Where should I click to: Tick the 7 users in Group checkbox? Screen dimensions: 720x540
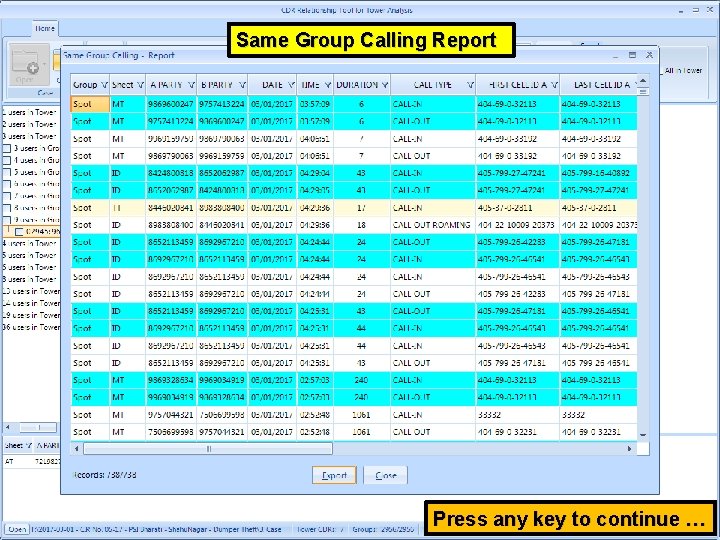coord(7,197)
